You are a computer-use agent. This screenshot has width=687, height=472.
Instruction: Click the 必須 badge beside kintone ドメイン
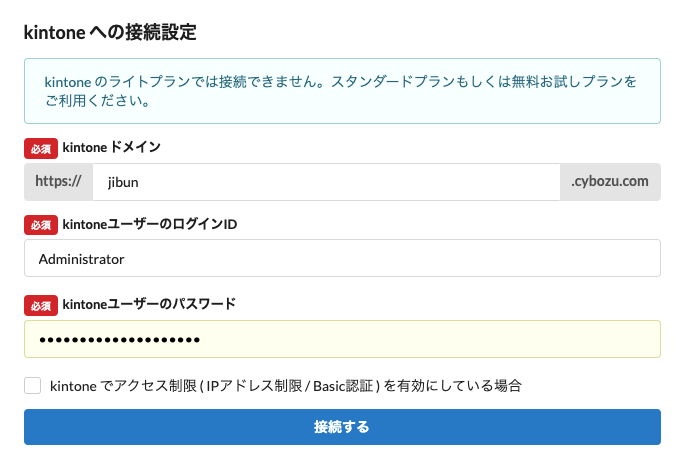tap(40, 148)
